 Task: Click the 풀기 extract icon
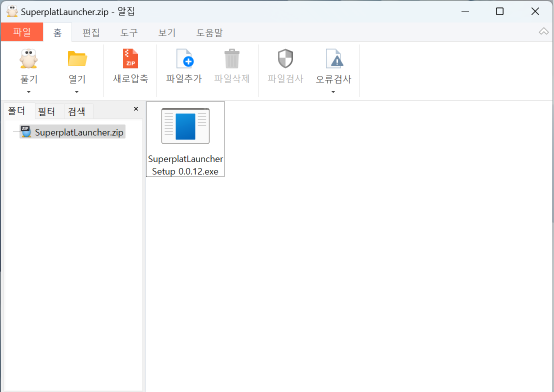pos(29,59)
